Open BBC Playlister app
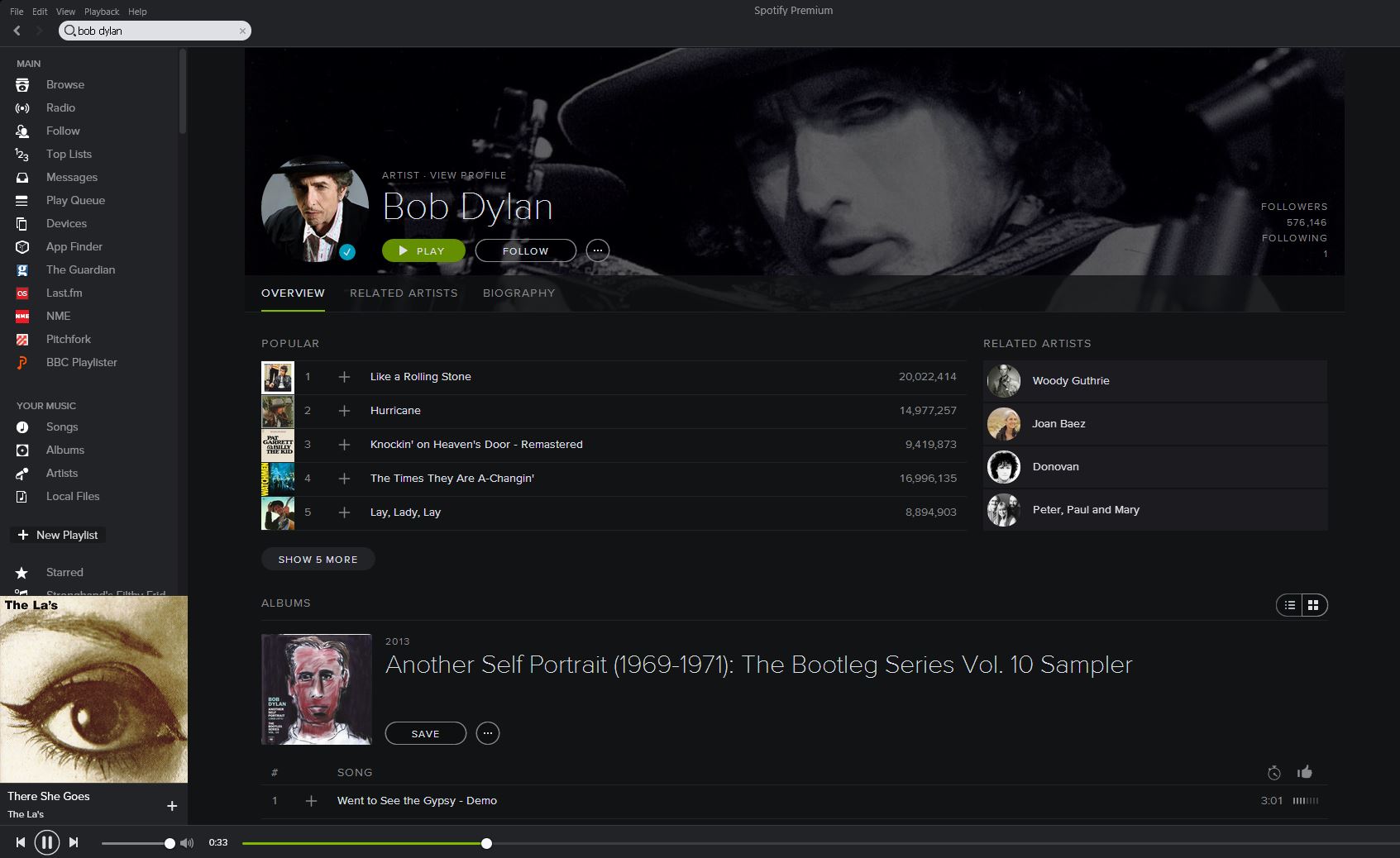The width and height of the screenshot is (1400, 858). click(x=82, y=362)
